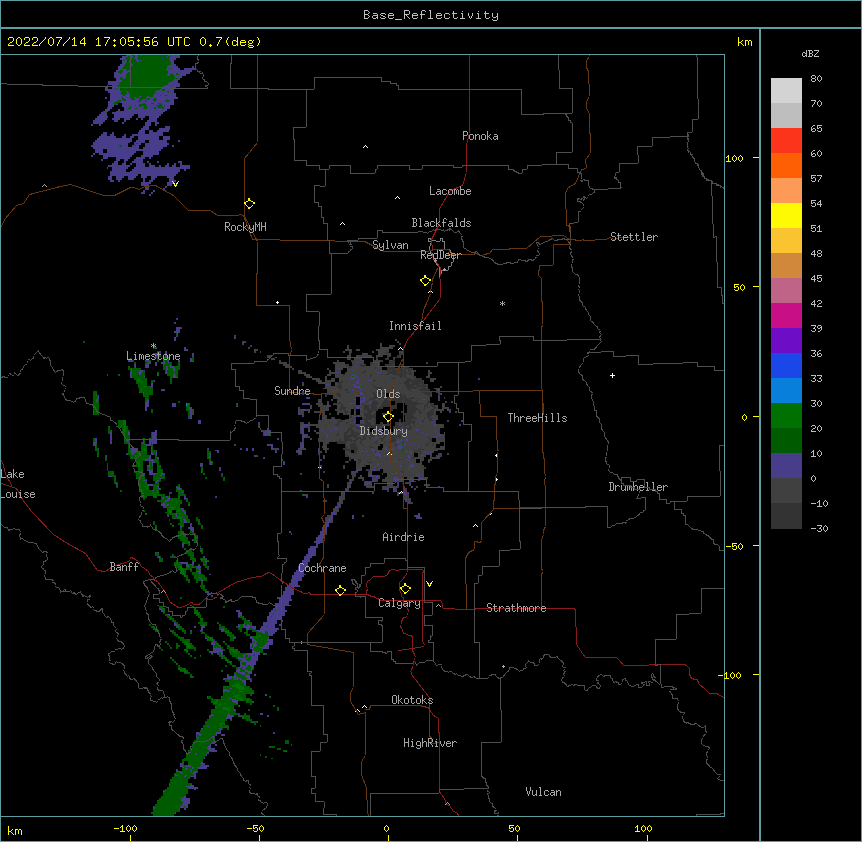
Task: Click the 50 tick on the vertical km axis
Action: (739, 287)
